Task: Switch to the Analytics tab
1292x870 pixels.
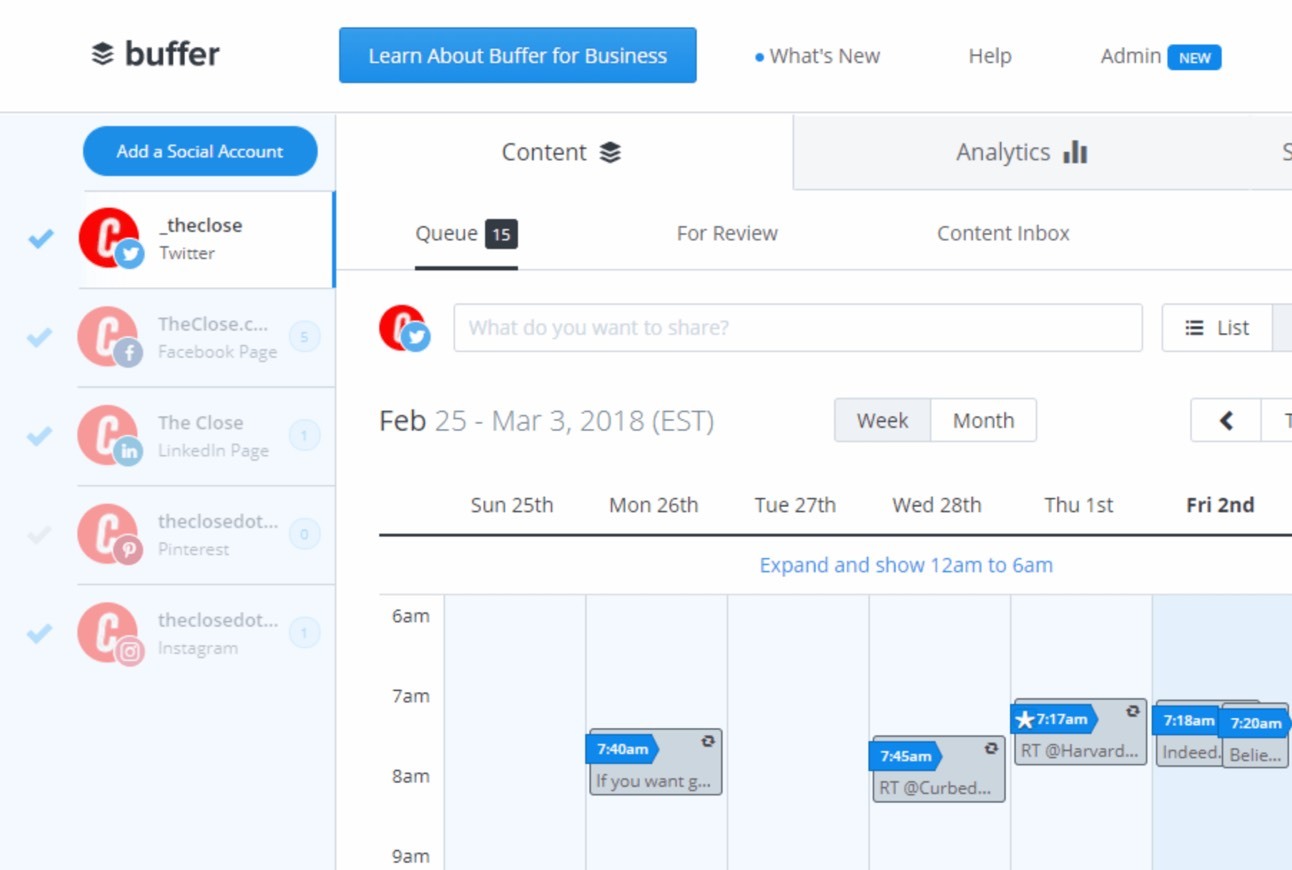Action: [1020, 152]
